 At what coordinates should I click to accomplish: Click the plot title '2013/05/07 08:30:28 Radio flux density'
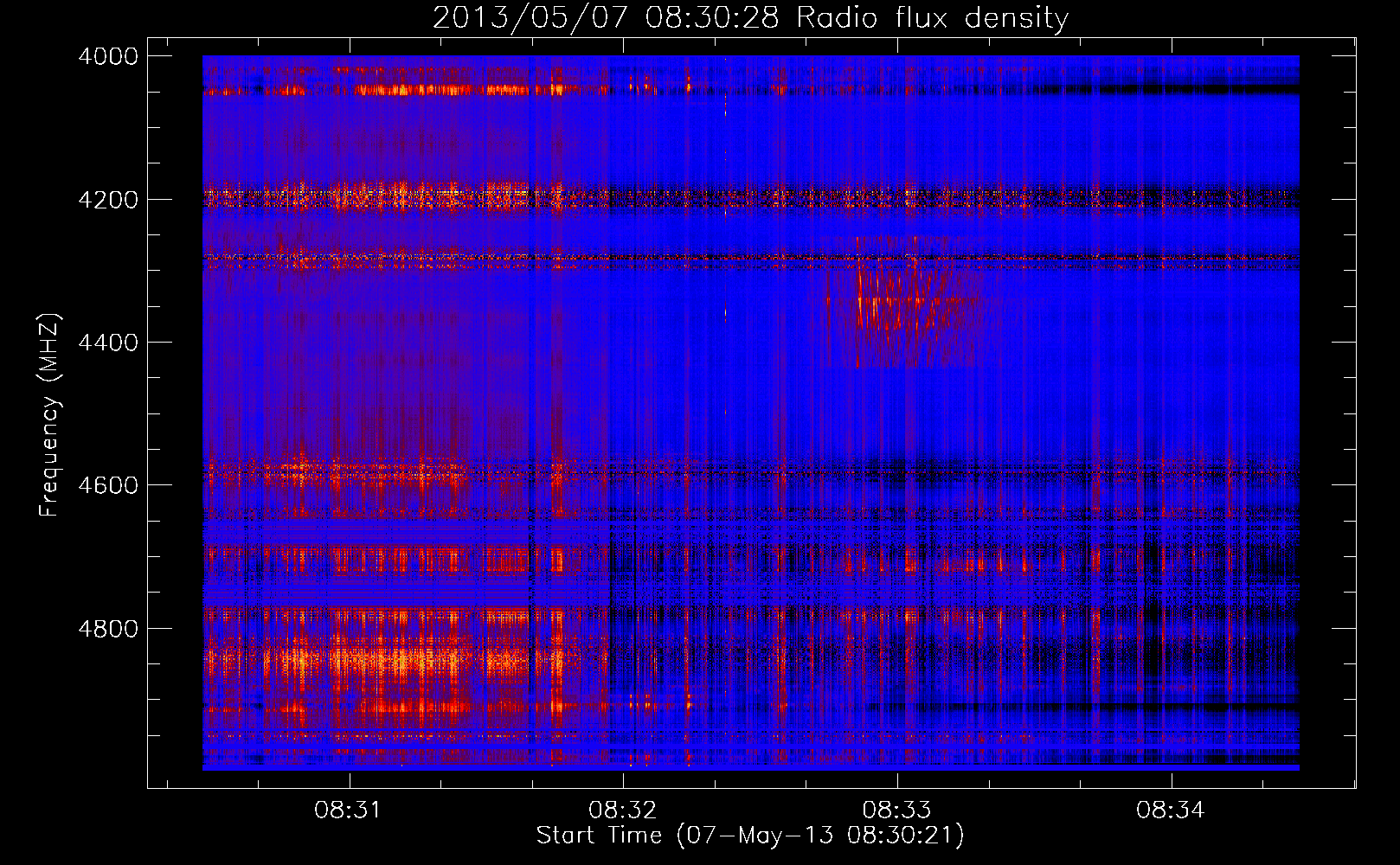750,17
